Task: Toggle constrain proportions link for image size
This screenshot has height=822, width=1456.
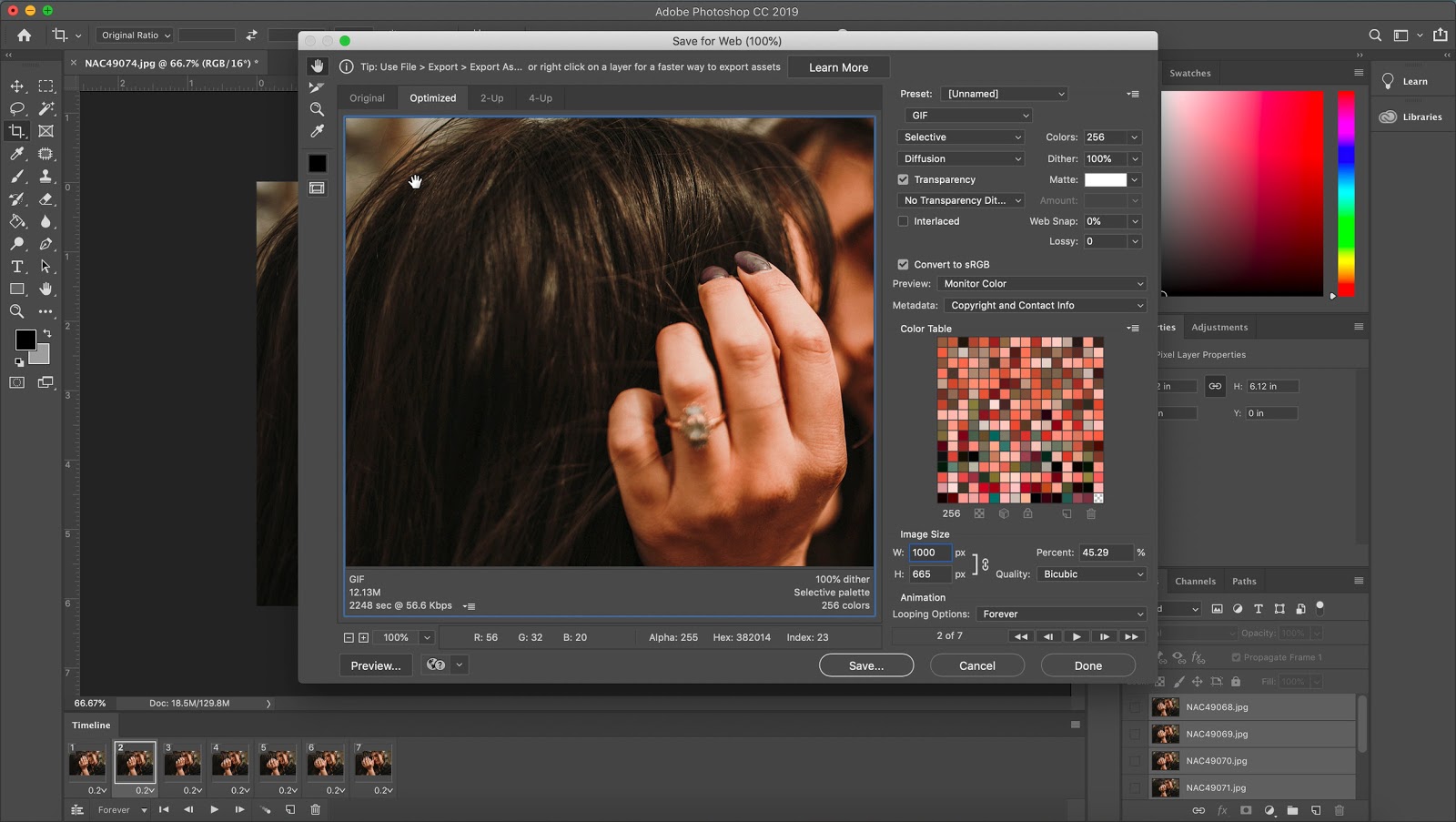Action: pyautogui.click(x=985, y=563)
